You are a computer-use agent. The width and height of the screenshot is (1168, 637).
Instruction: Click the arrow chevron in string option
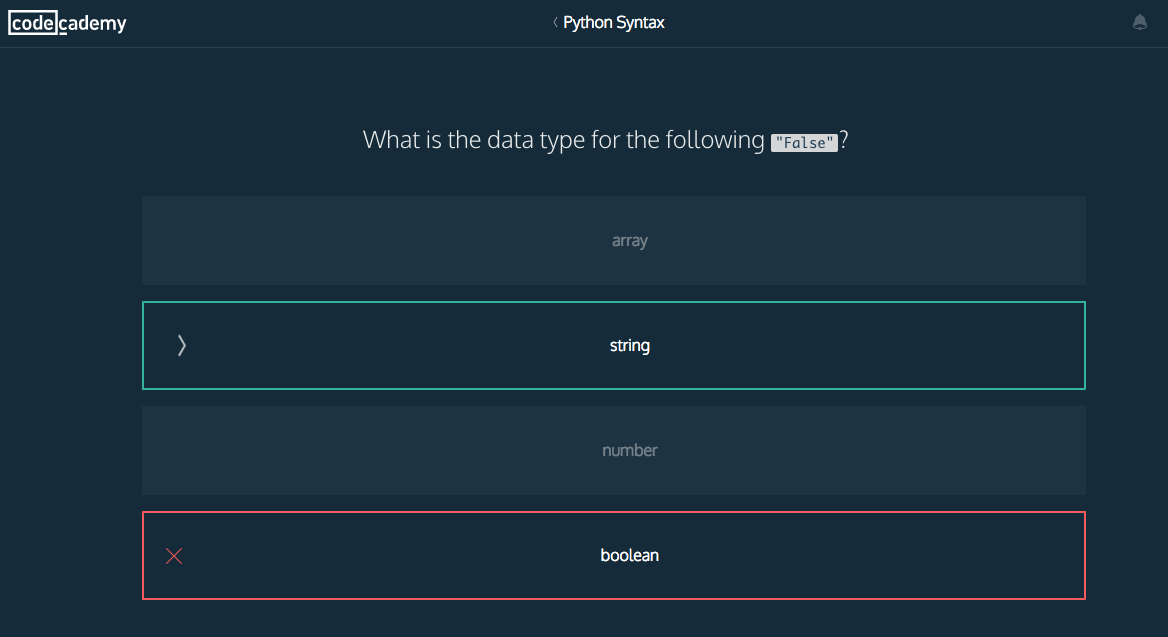pyautogui.click(x=181, y=346)
